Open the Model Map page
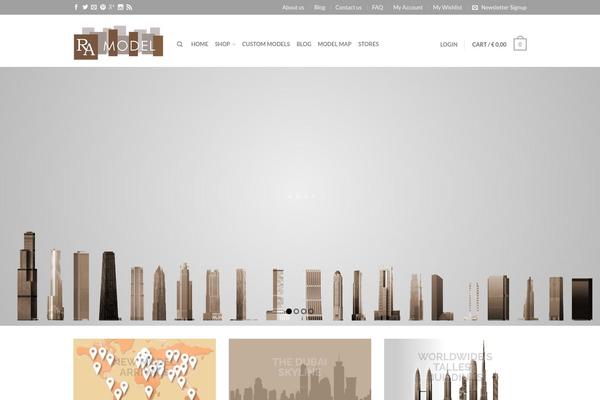The image size is (600, 400). pos(334,44)
